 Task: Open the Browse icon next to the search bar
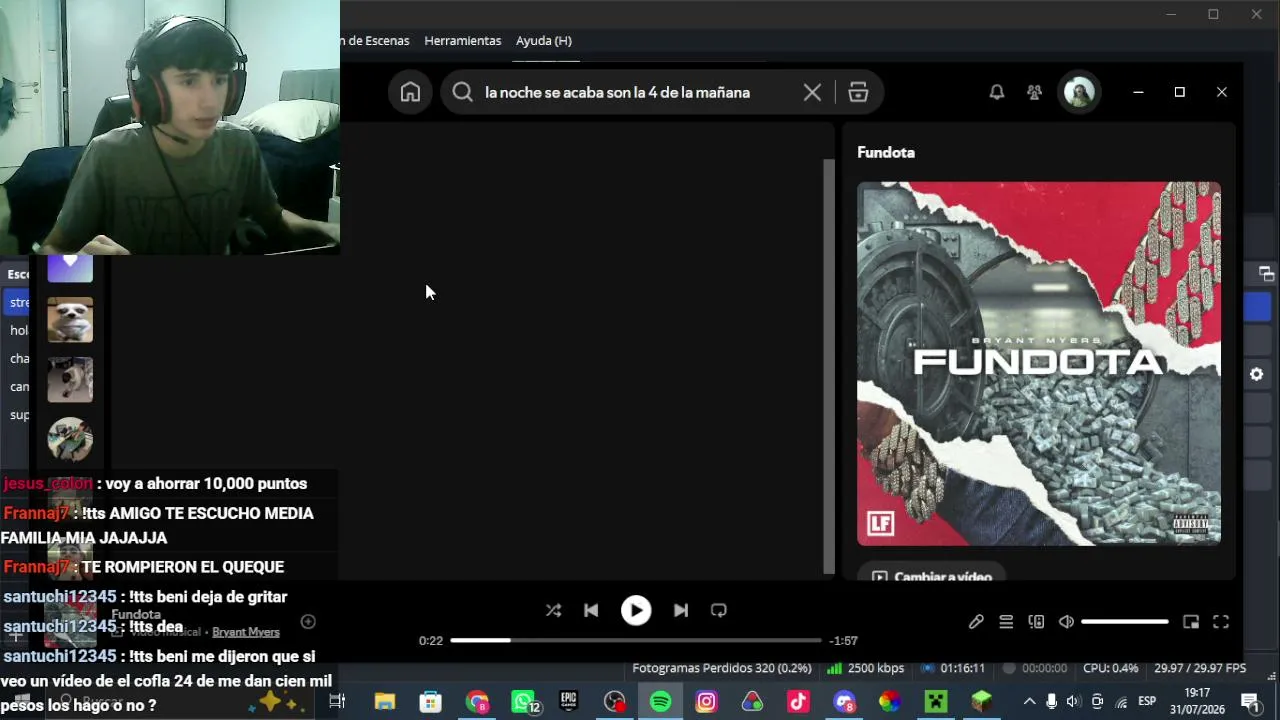858,92
